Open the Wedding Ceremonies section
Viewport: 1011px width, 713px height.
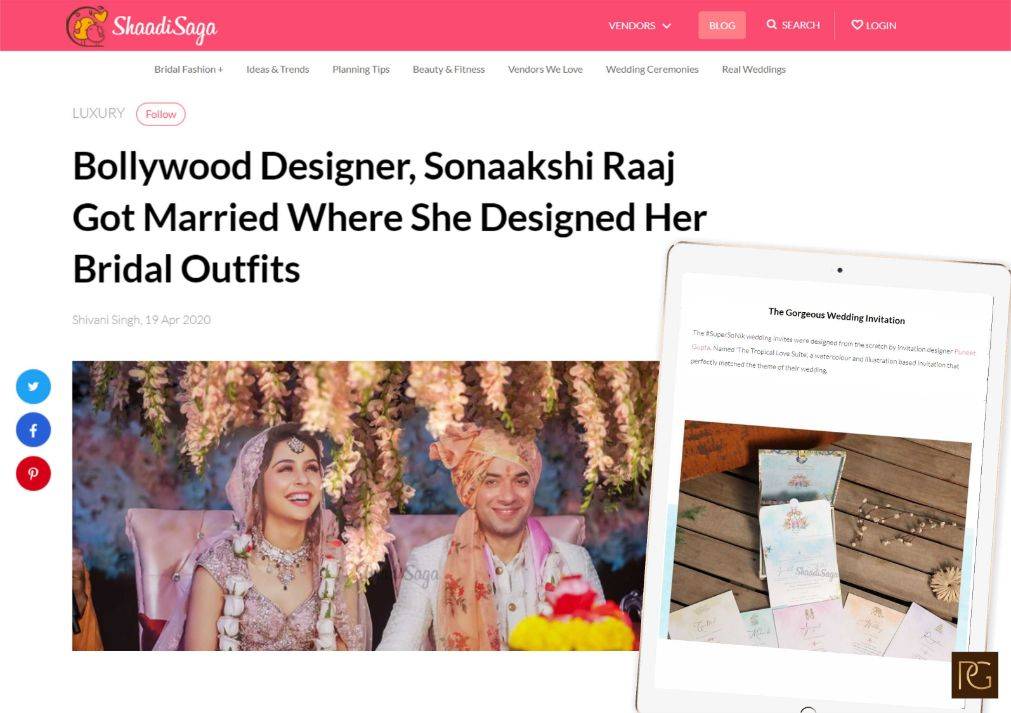pyautogui.click(x=652, y=69)
